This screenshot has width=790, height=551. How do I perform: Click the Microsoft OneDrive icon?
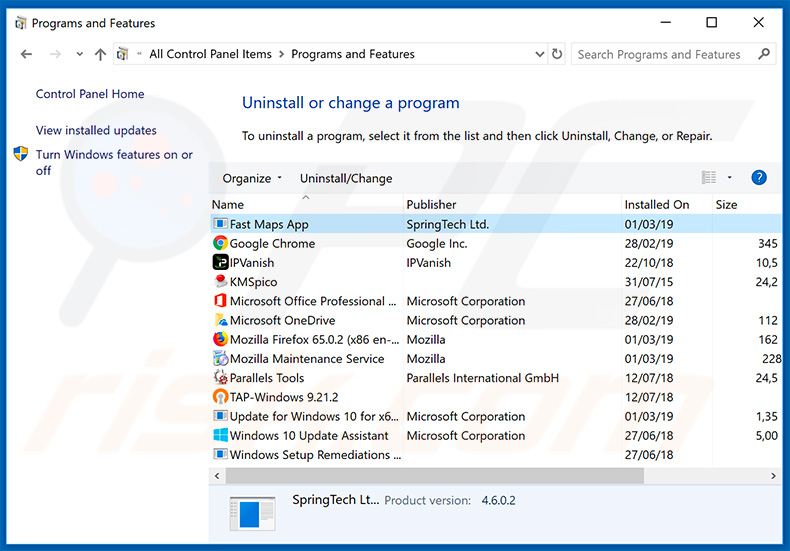pos(220,320)
